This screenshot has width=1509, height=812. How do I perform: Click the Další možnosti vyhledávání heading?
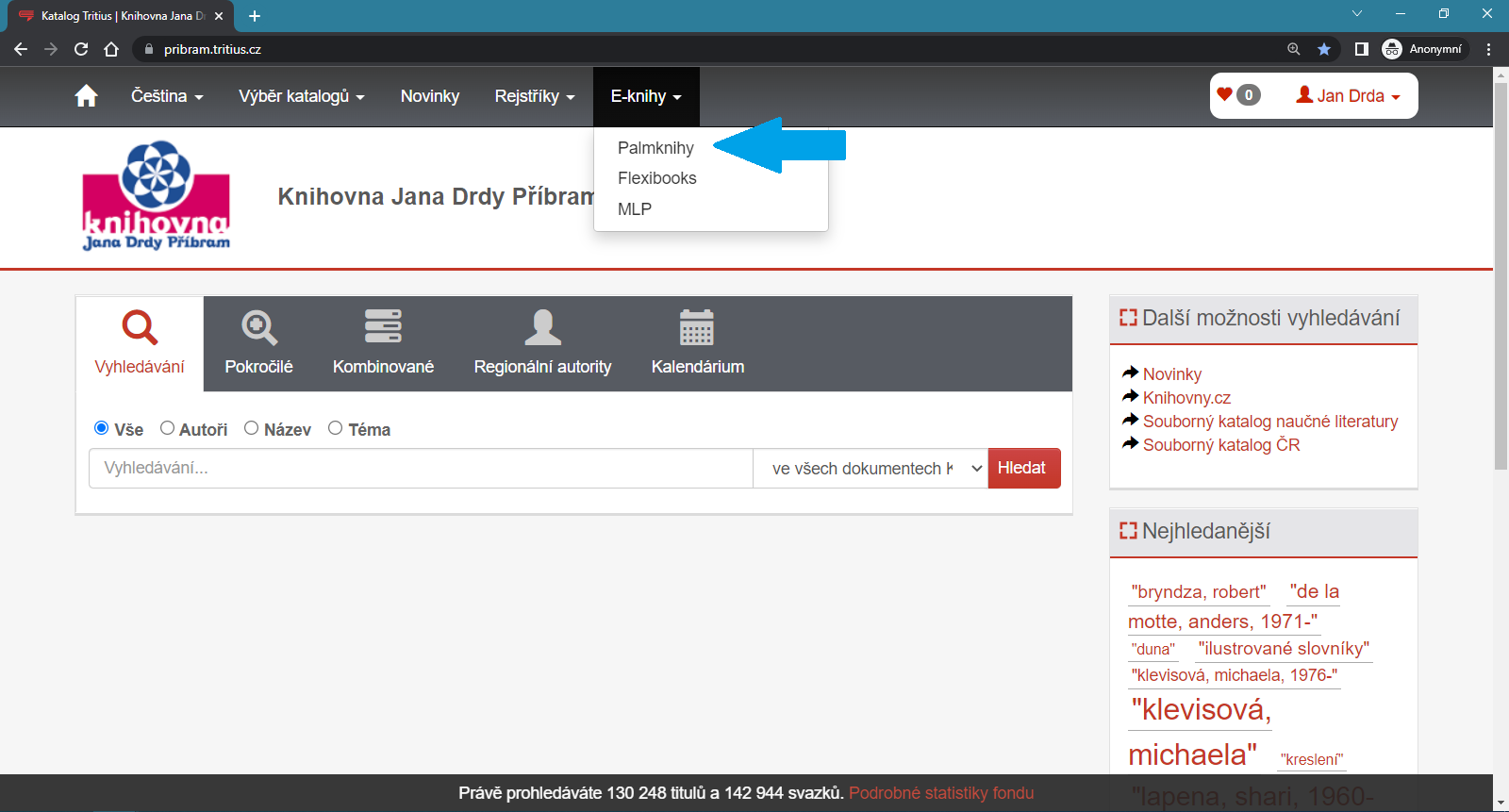point(1271,318)
